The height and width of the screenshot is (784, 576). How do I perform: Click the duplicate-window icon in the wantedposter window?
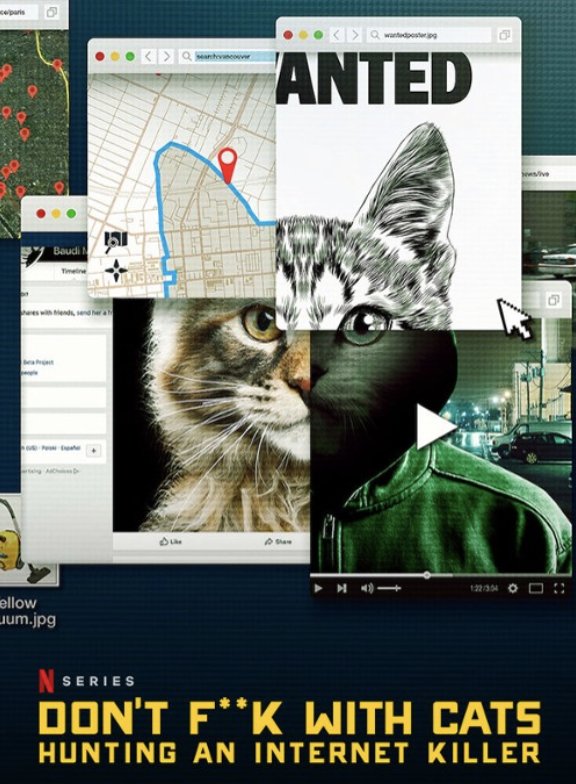[504, 35]
